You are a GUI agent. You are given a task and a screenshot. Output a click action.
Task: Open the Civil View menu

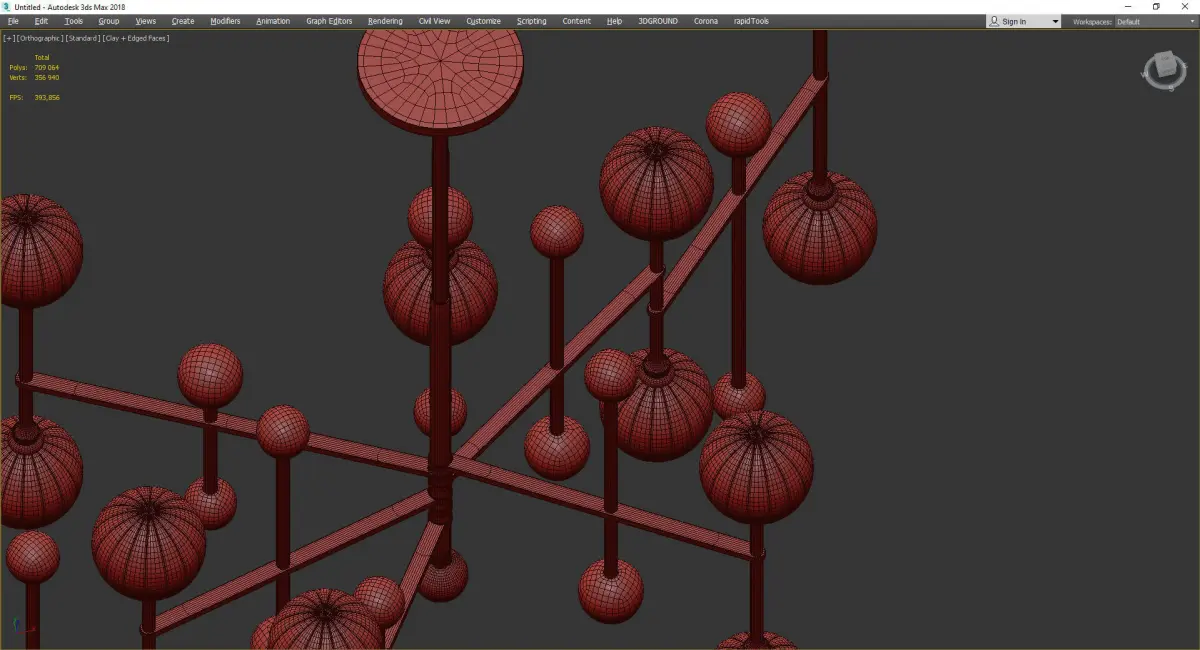[x=434, y=21]
